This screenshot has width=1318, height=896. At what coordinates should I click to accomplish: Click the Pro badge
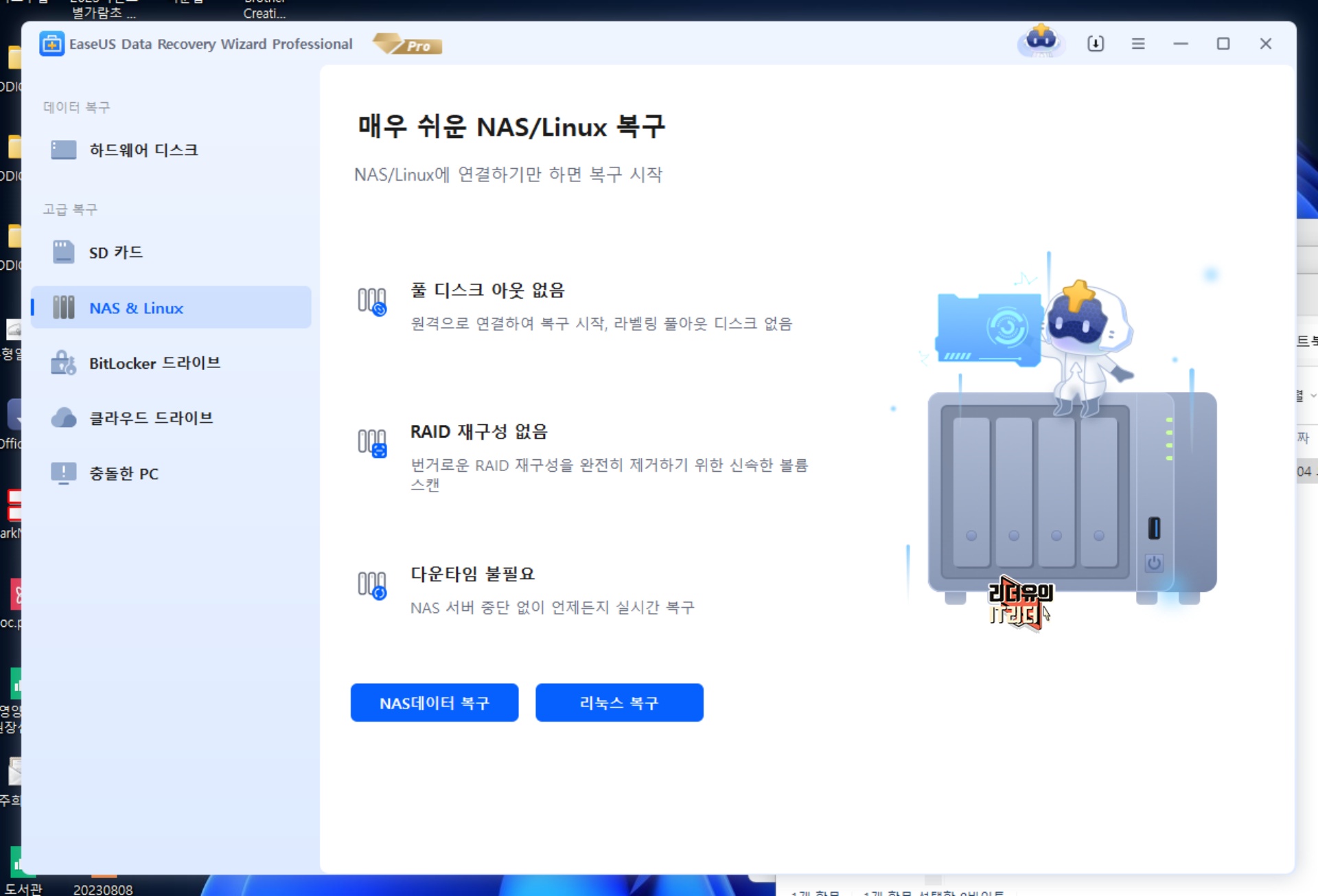click(408, 45)
